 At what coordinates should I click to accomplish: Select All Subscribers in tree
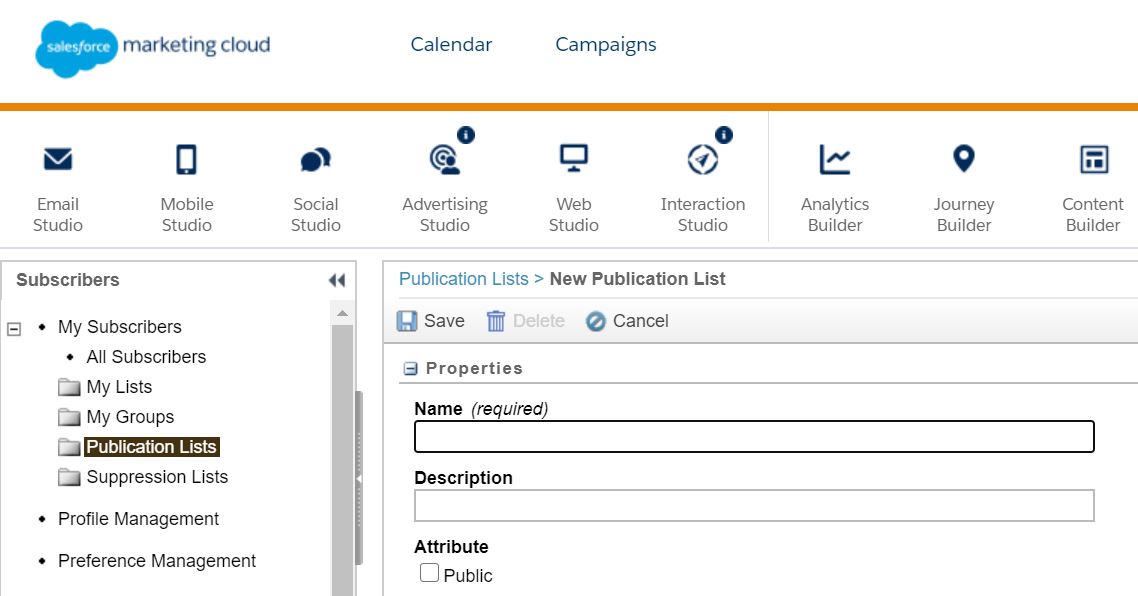(146, 357)
